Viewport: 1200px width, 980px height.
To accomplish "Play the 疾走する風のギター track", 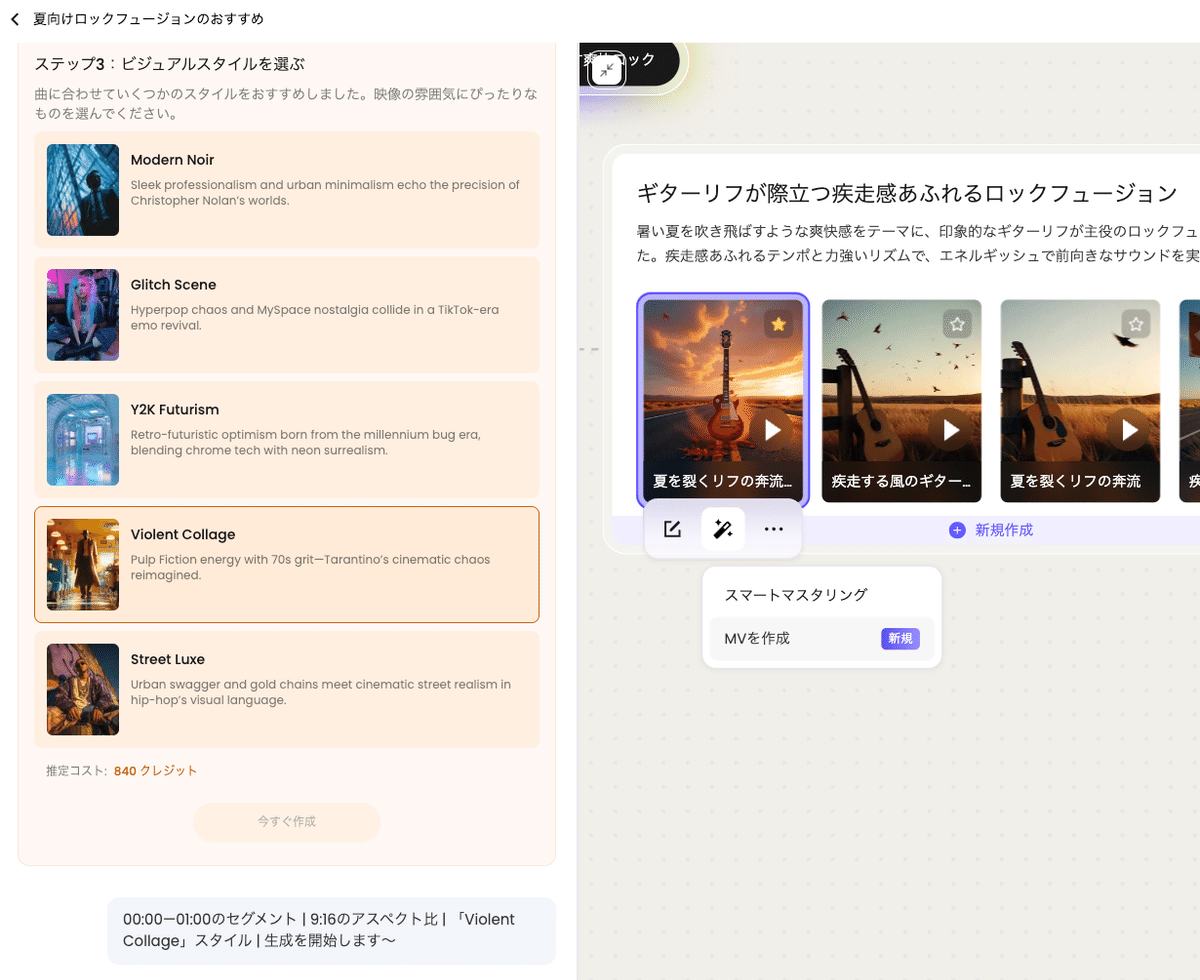I will pos(951,430).
